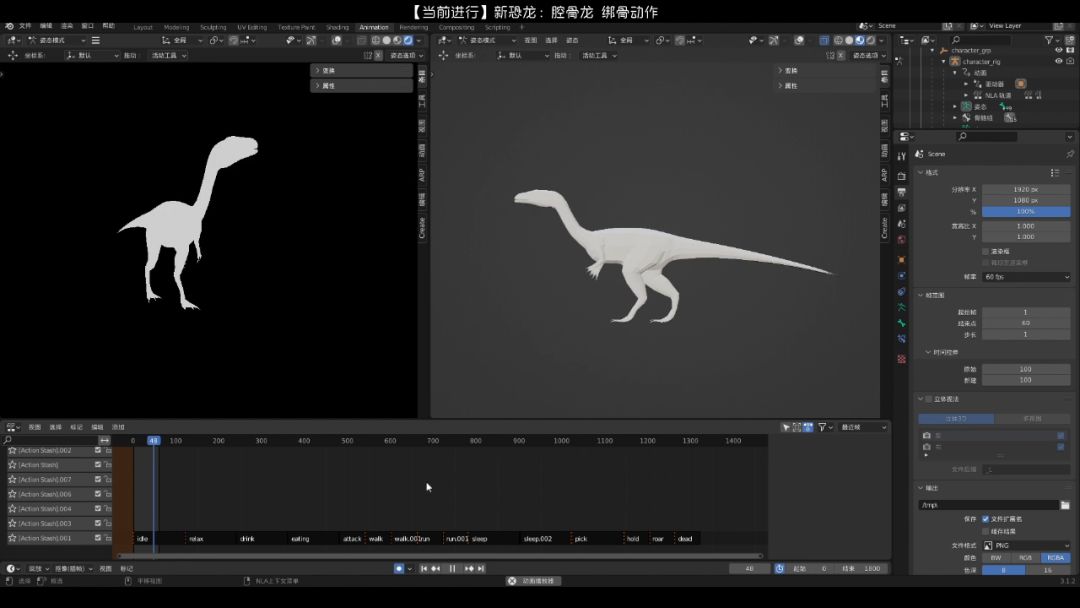Select the RGBA color mode button
This screenshot has width=1080, height=608.
(1055, 557)
